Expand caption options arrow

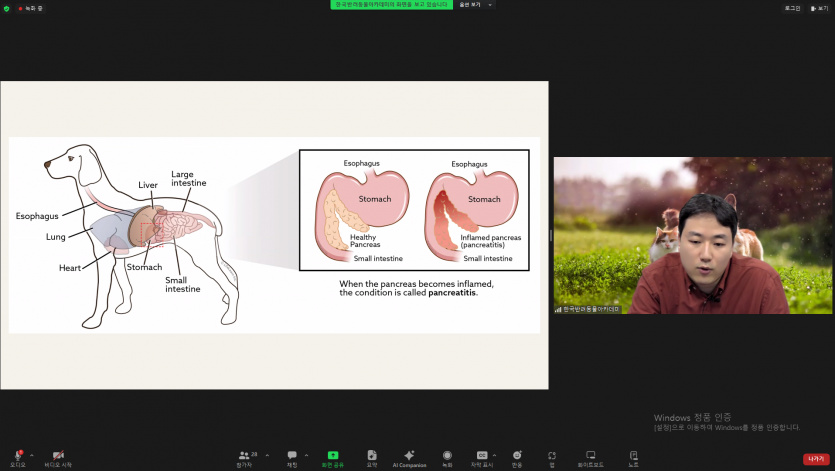494,456
